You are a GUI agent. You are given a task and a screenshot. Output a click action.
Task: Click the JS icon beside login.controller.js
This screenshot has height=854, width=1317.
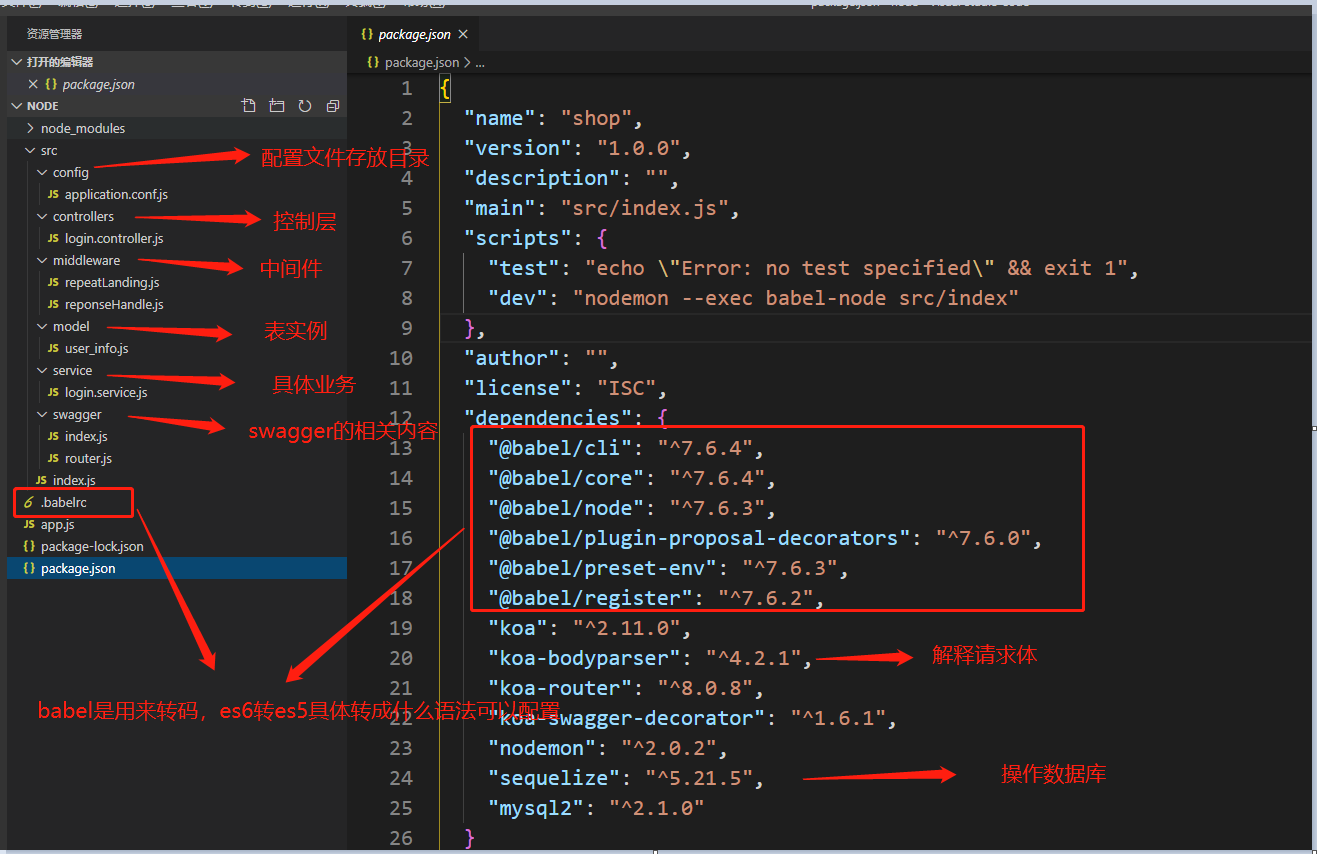[54, 238]
